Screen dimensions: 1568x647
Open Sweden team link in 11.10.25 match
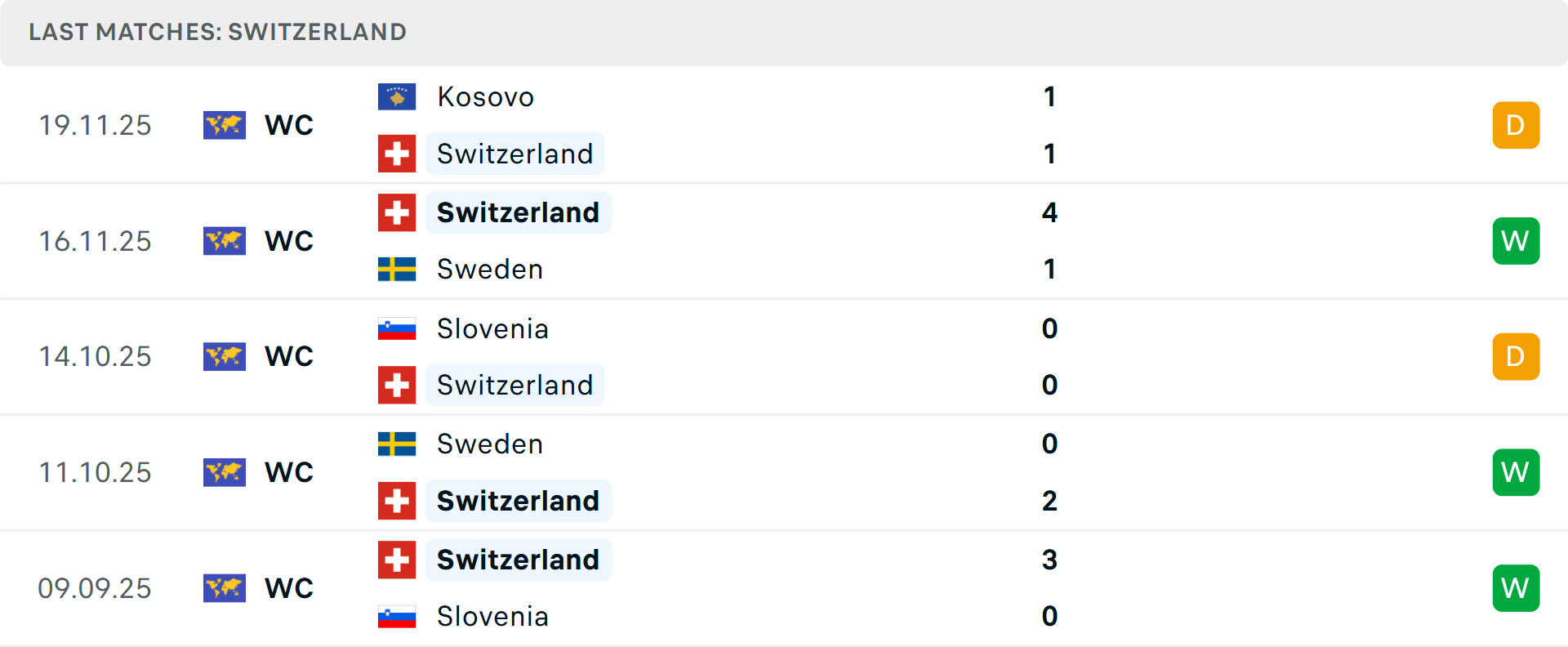tap(490, 444)
